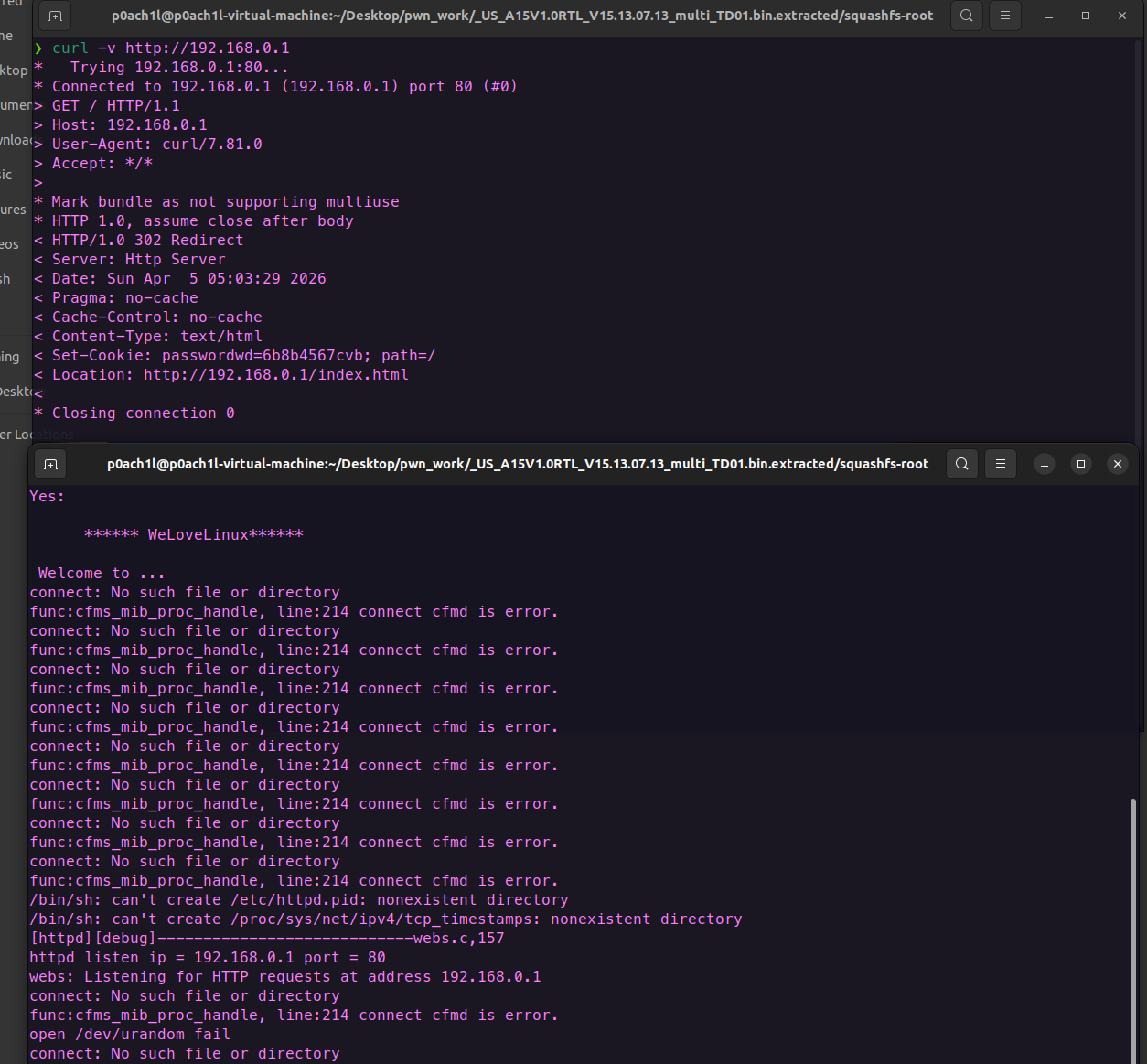Open new tab in upper terminal window
Viewport: 1147px width, 1064px height.
(55, 16)
